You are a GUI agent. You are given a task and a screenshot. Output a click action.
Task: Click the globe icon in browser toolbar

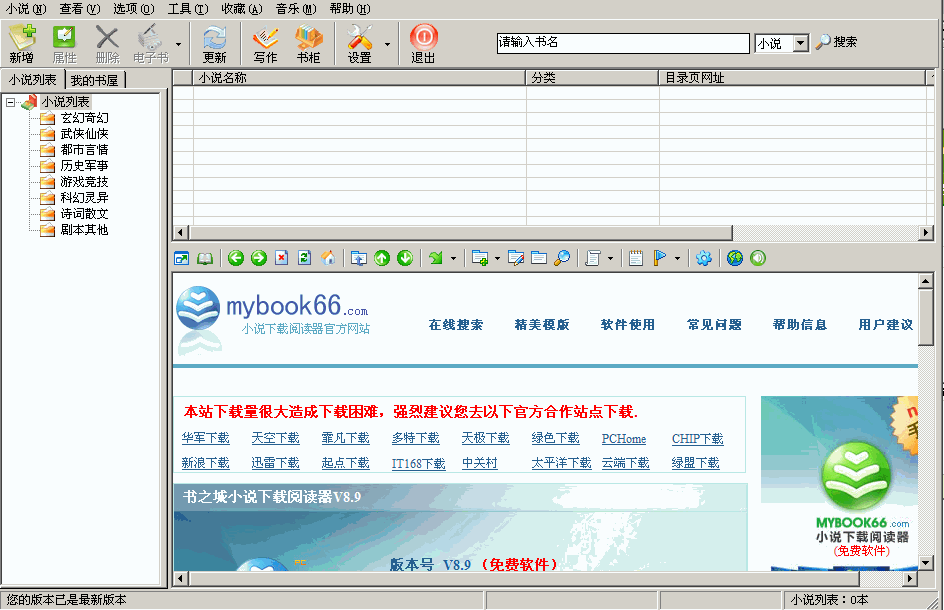click(x=734, y=258)
